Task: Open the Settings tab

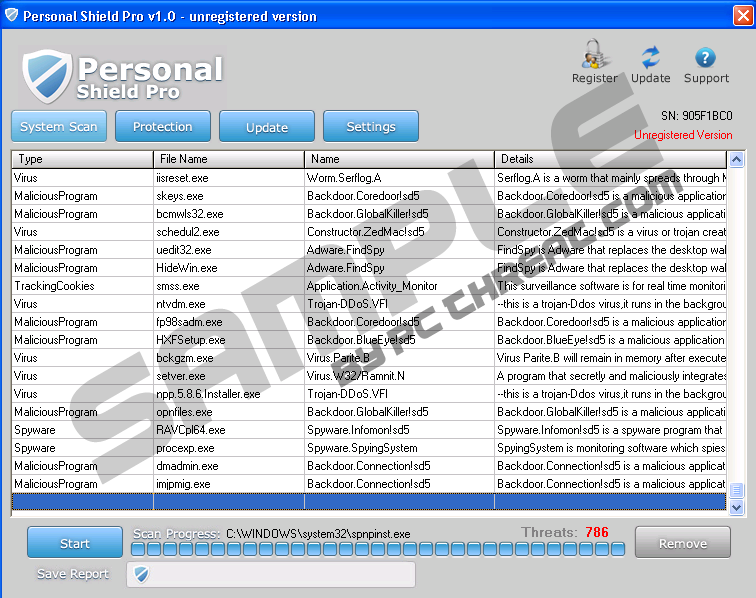Action: pos(371,126)
